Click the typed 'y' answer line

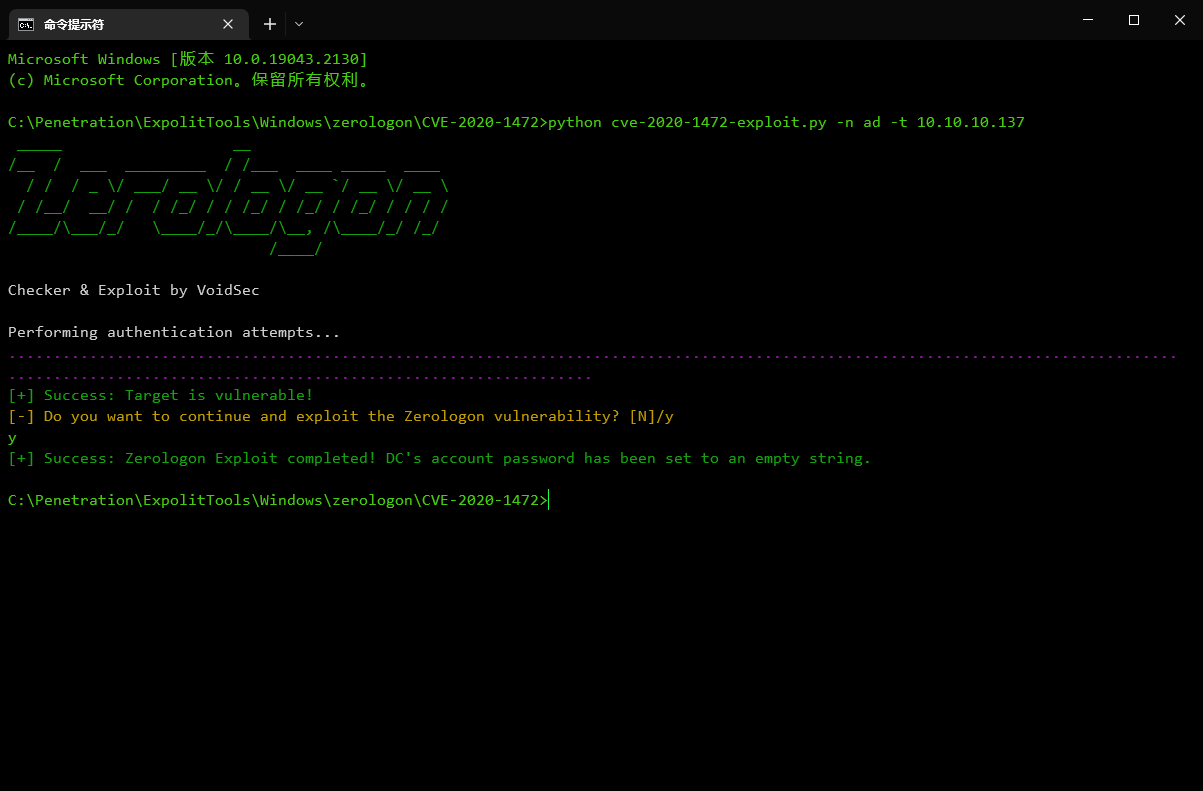[x=12, y=438]
